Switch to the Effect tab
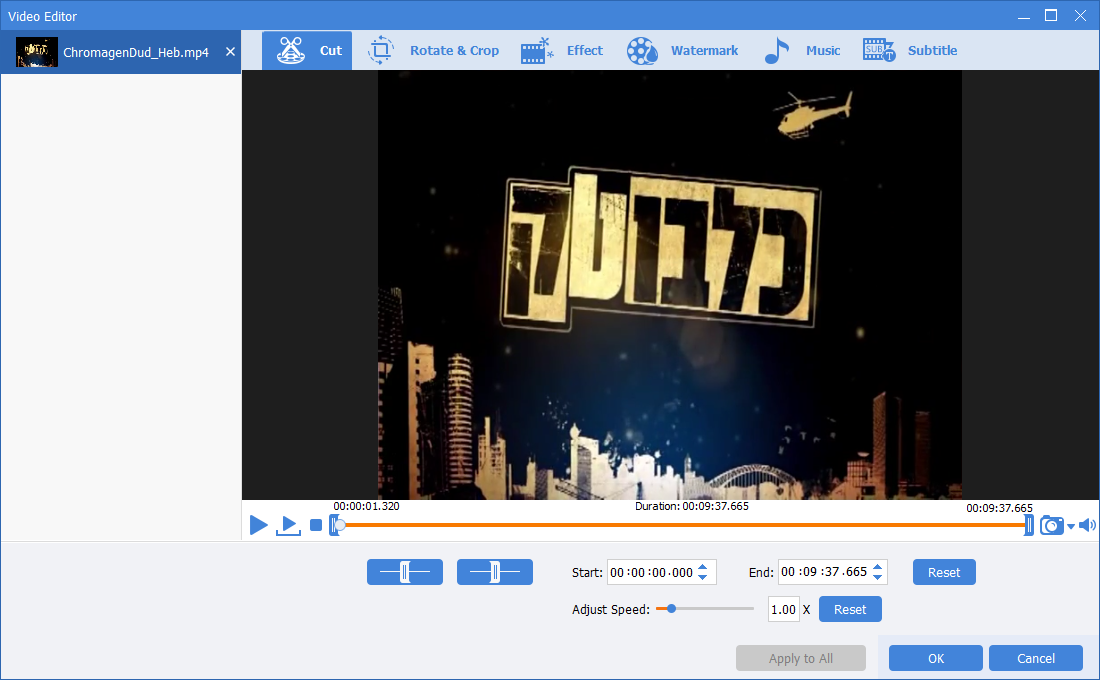 click(563, 51)
